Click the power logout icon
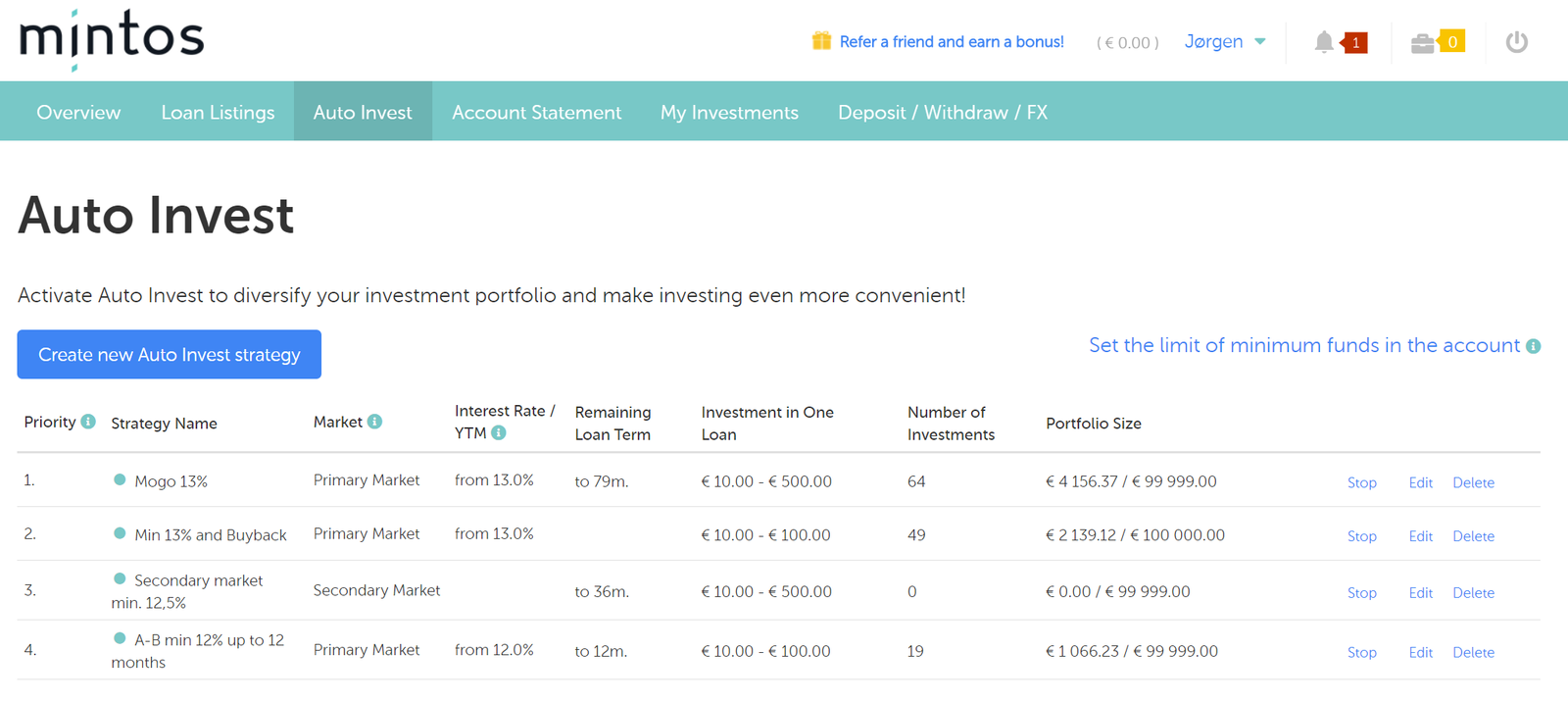Image resolution: width=1568 pixels, height=702 pixels. 1517,42
